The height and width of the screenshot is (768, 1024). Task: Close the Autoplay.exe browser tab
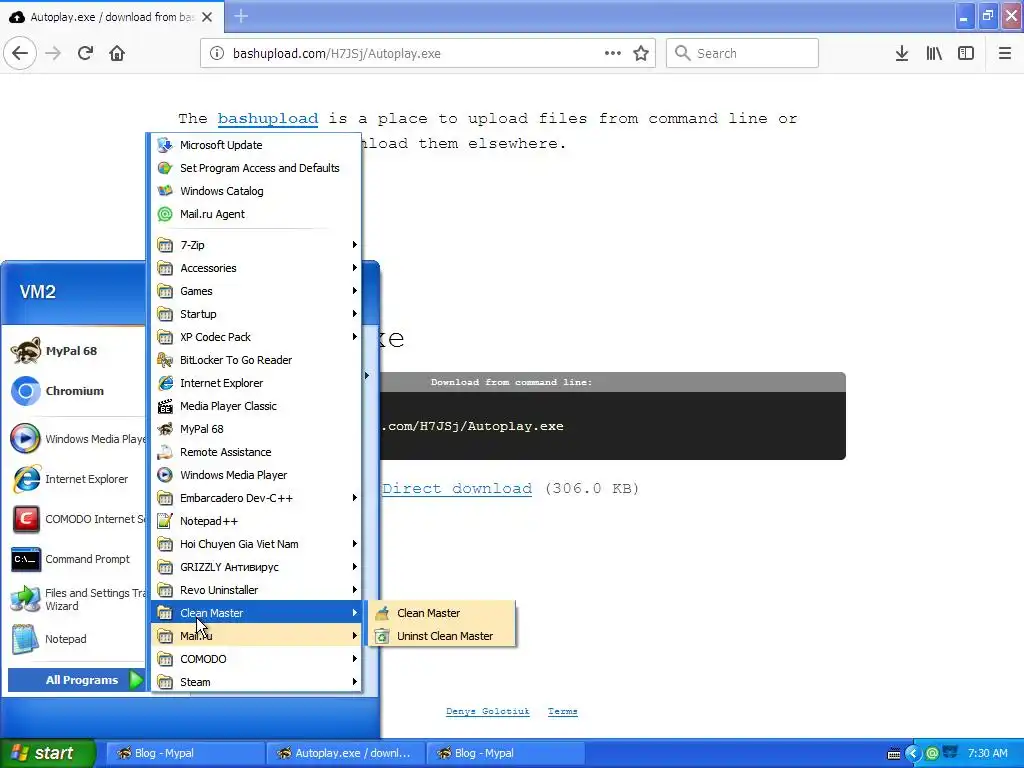tap(207, 17)
